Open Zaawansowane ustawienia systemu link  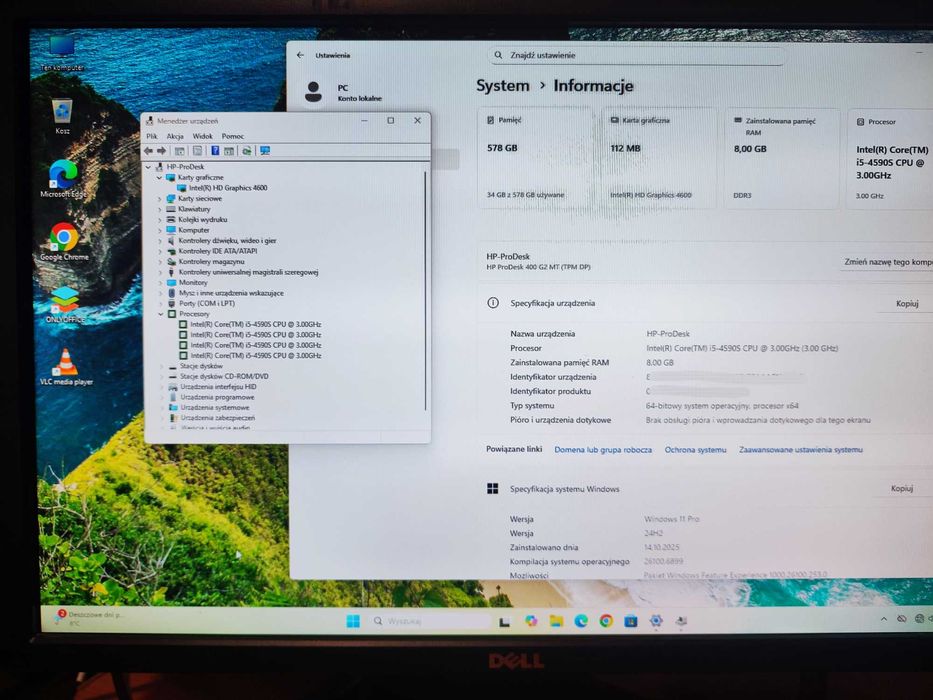click(800, 450)
